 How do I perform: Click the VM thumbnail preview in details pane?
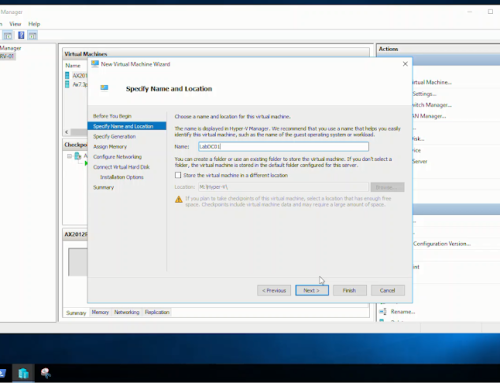pyautogui.click(x=78, y=262)
